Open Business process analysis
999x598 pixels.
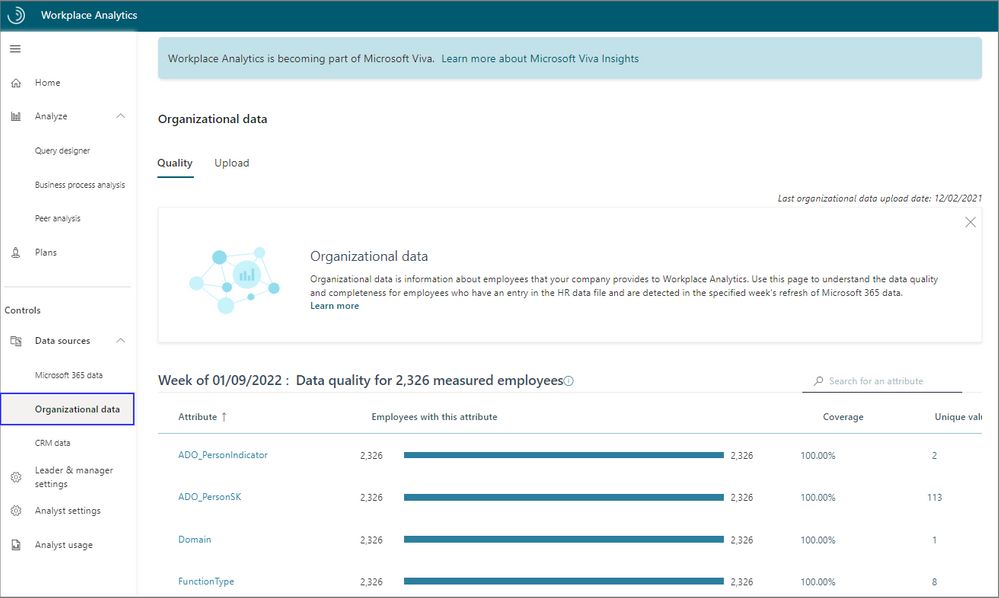pos(80,185)
